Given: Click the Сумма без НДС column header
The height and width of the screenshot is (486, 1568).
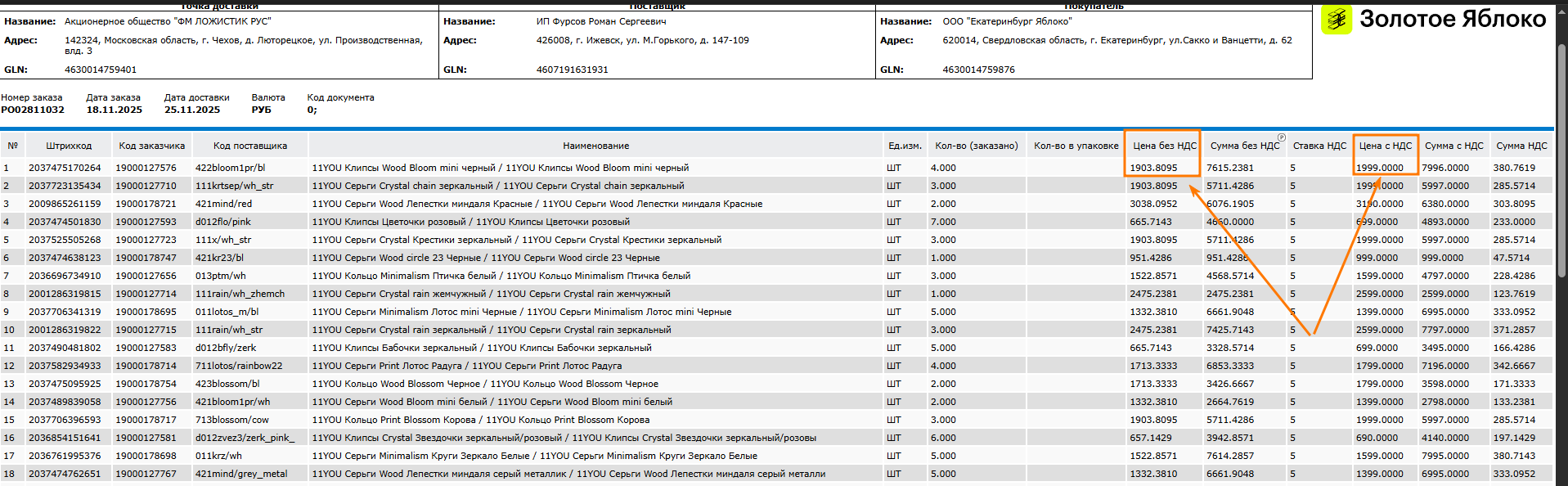Looking at the screenshot, I should point(1245,146).
